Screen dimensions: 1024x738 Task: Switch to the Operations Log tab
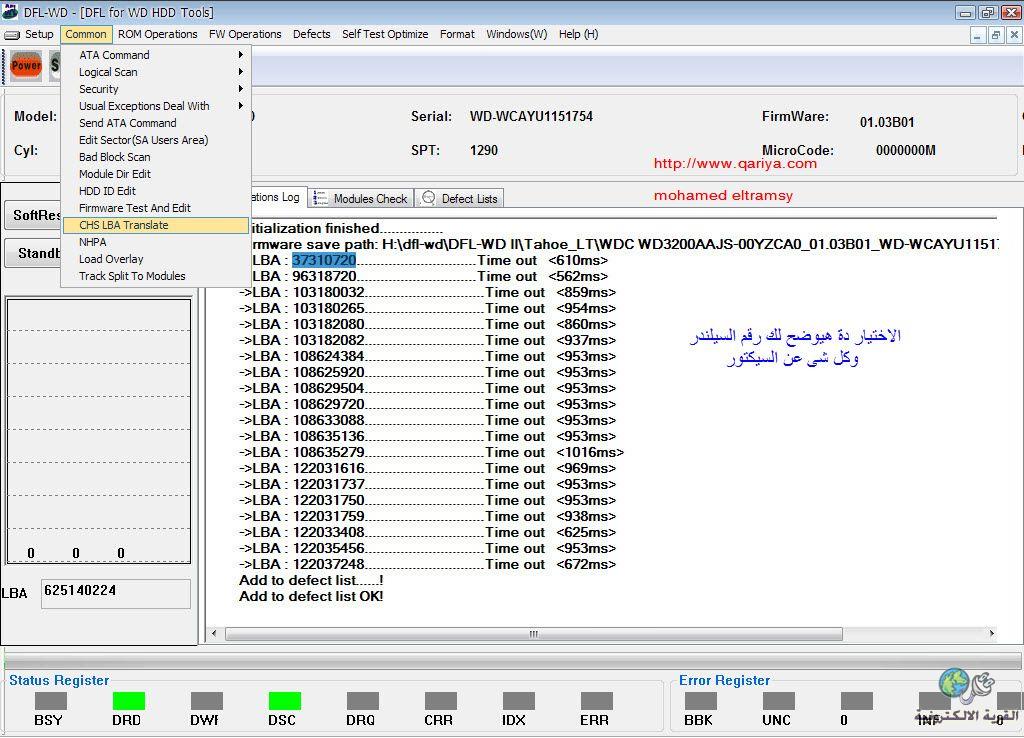[x=278, y=197]
